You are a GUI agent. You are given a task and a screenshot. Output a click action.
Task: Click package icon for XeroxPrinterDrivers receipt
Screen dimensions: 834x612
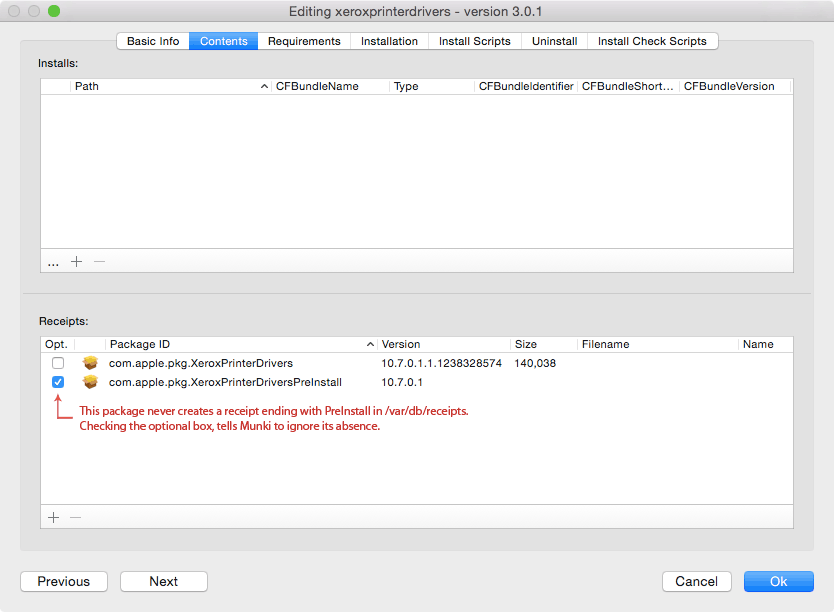[x=91, y=363]
